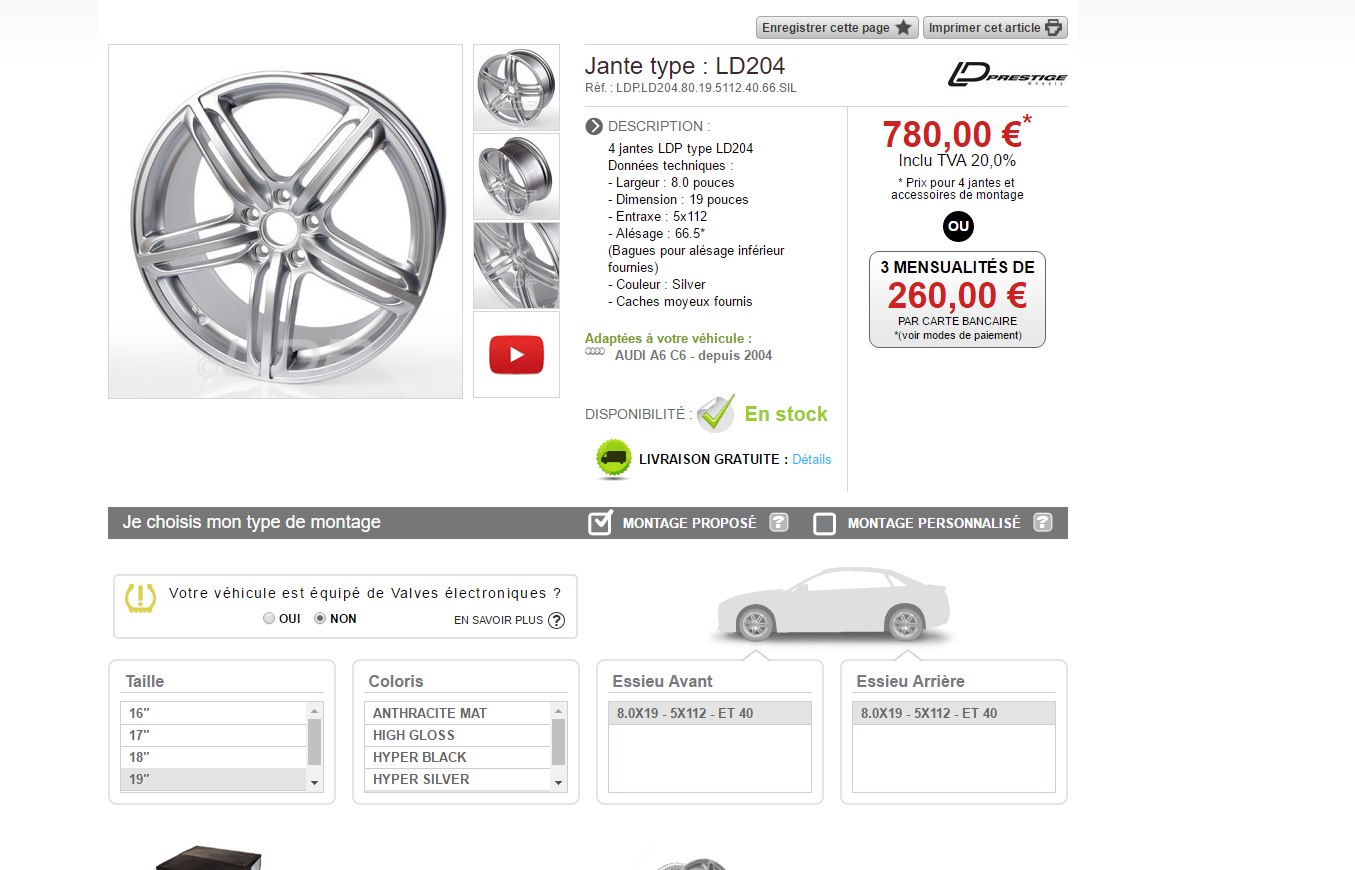Select the first wheel thumbnail image
The image size is (1355, 870).
(x=516, y=87)
